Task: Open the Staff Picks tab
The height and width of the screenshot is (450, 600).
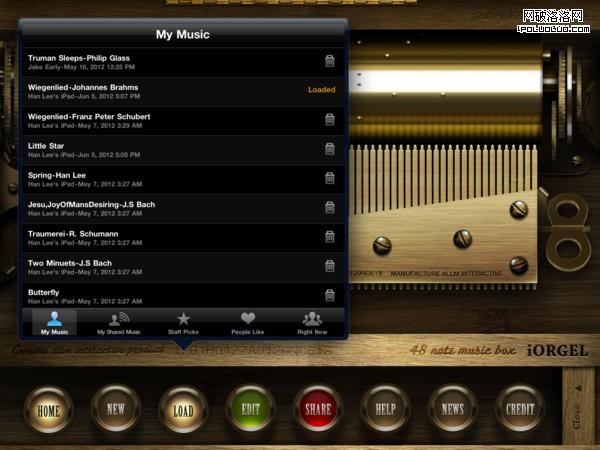Action: pos(183,323)
